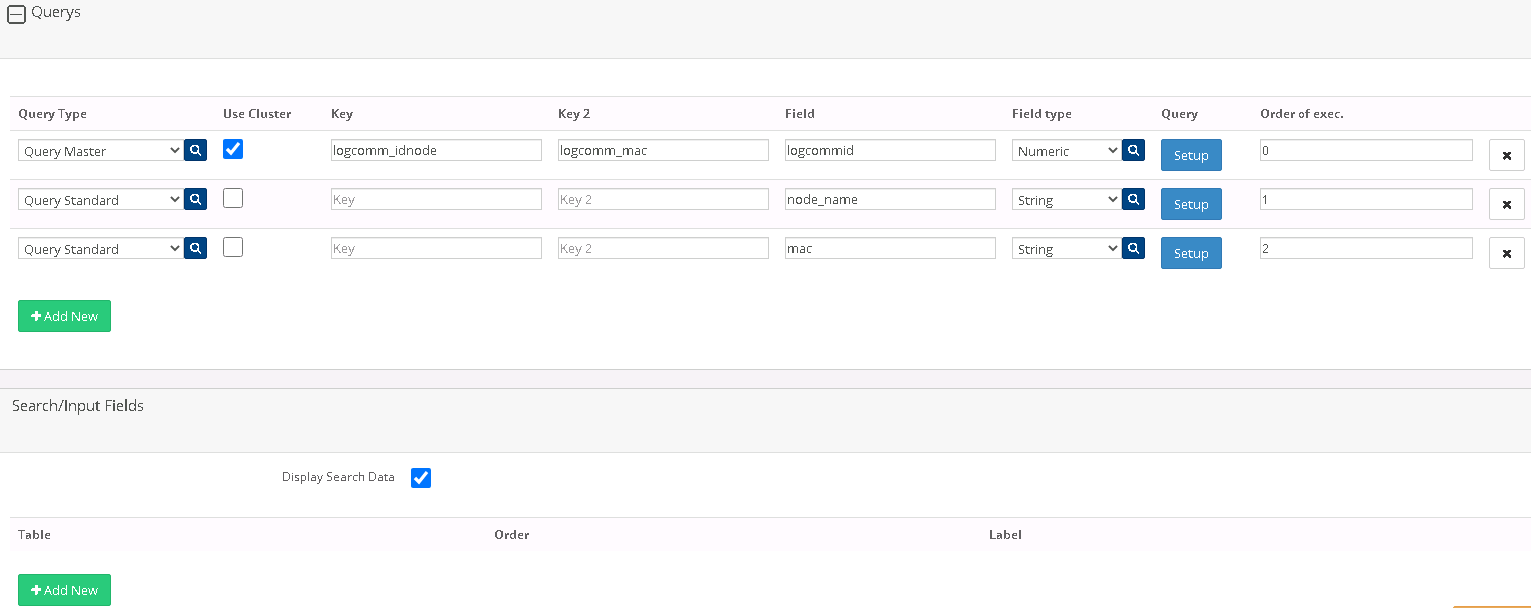Screen dimensions: 1531x608
Task: Click Setup button for logcommid query
Action: [1190, 156]
